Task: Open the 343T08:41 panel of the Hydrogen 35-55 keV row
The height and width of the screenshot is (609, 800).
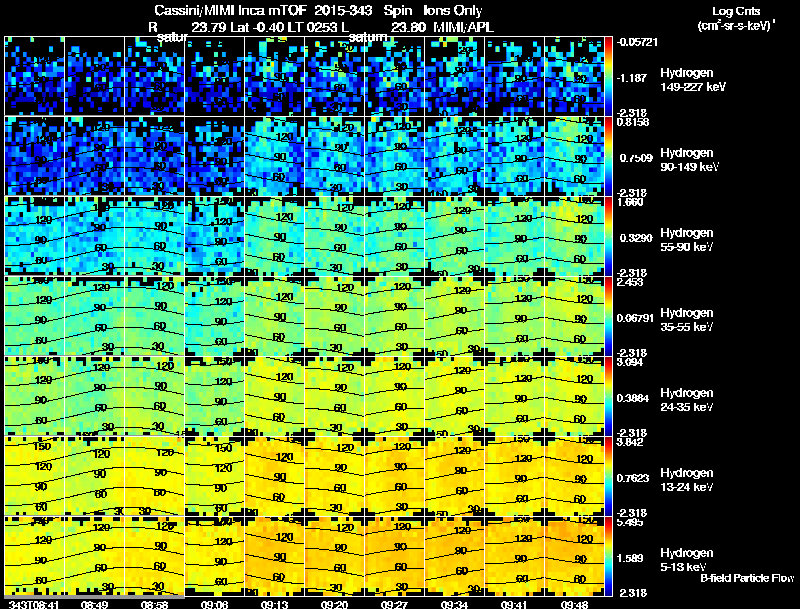Action: tap(35, 316)
